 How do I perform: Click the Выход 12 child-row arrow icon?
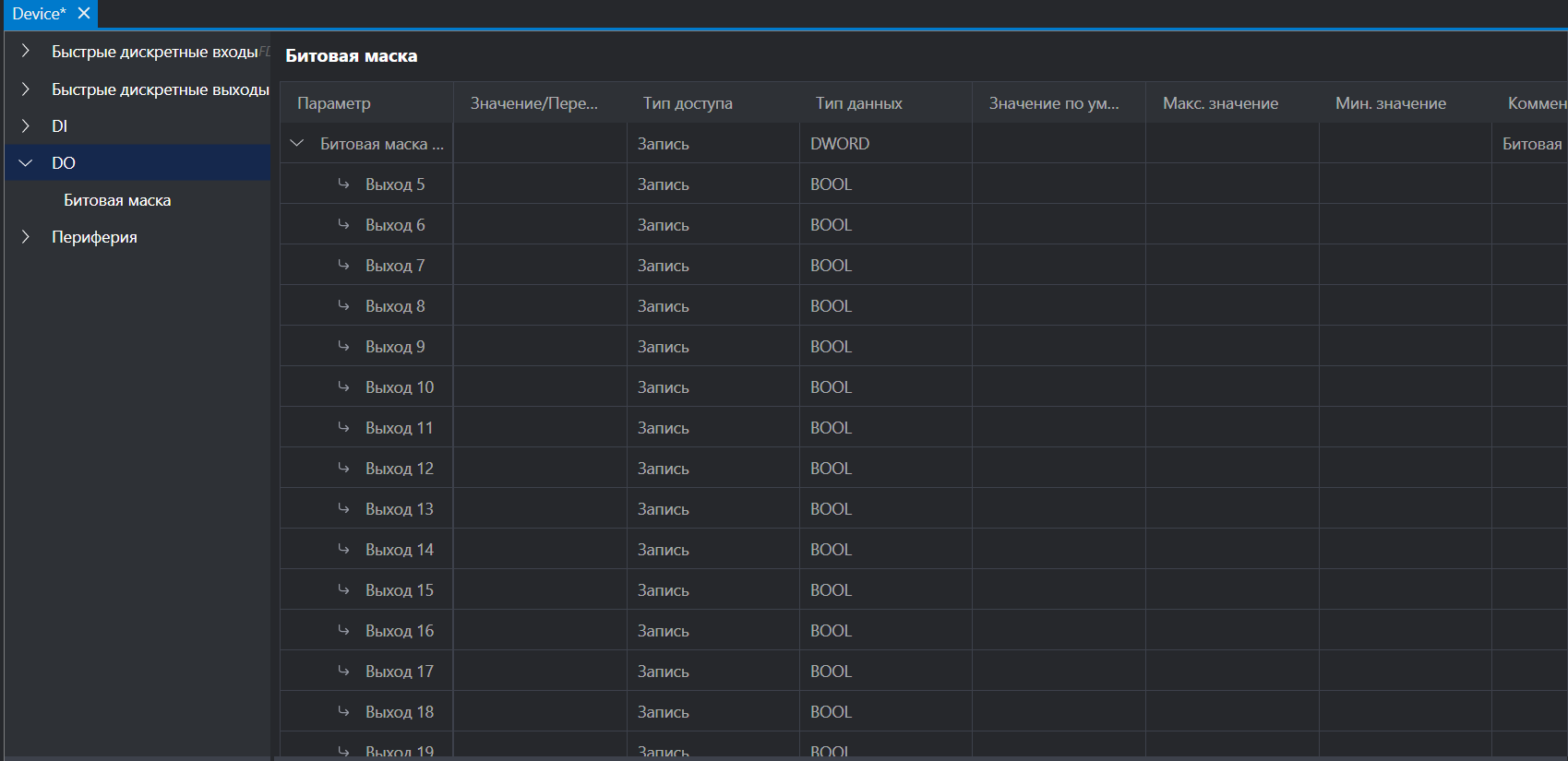343,468
